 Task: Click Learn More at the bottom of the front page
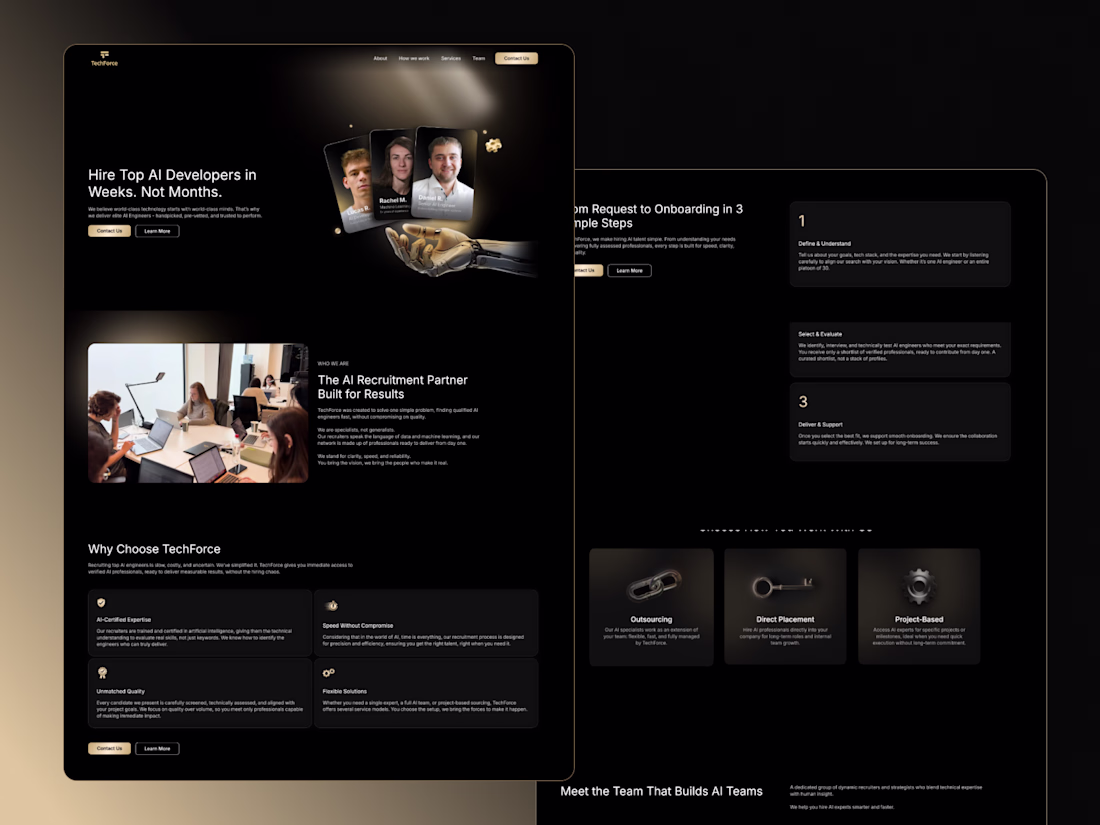click(x=157, y=749)
